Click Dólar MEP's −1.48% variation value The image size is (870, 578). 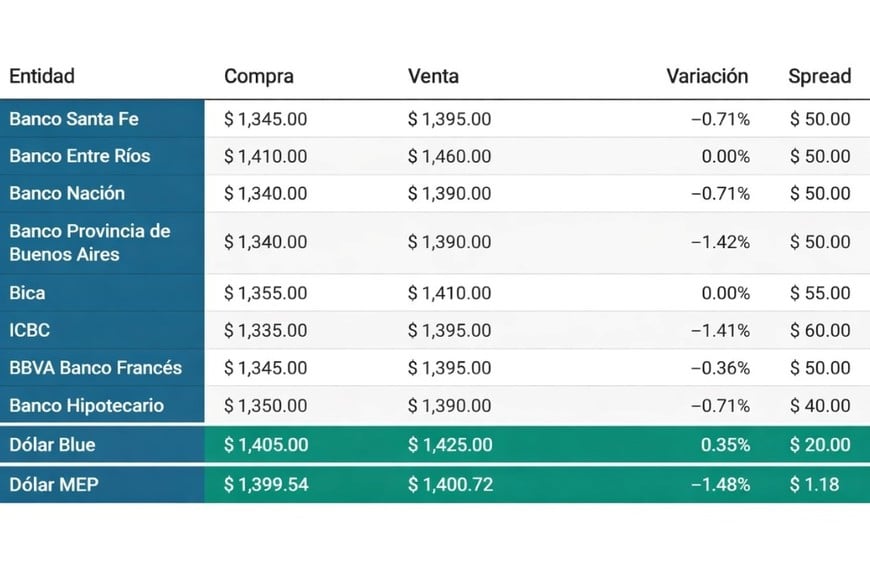point(720,484)
